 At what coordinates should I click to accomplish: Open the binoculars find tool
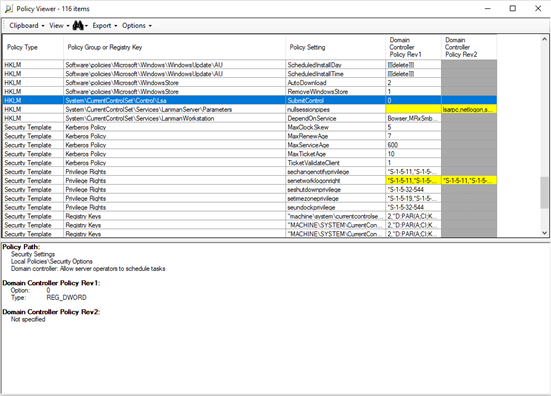coord(78,26)
